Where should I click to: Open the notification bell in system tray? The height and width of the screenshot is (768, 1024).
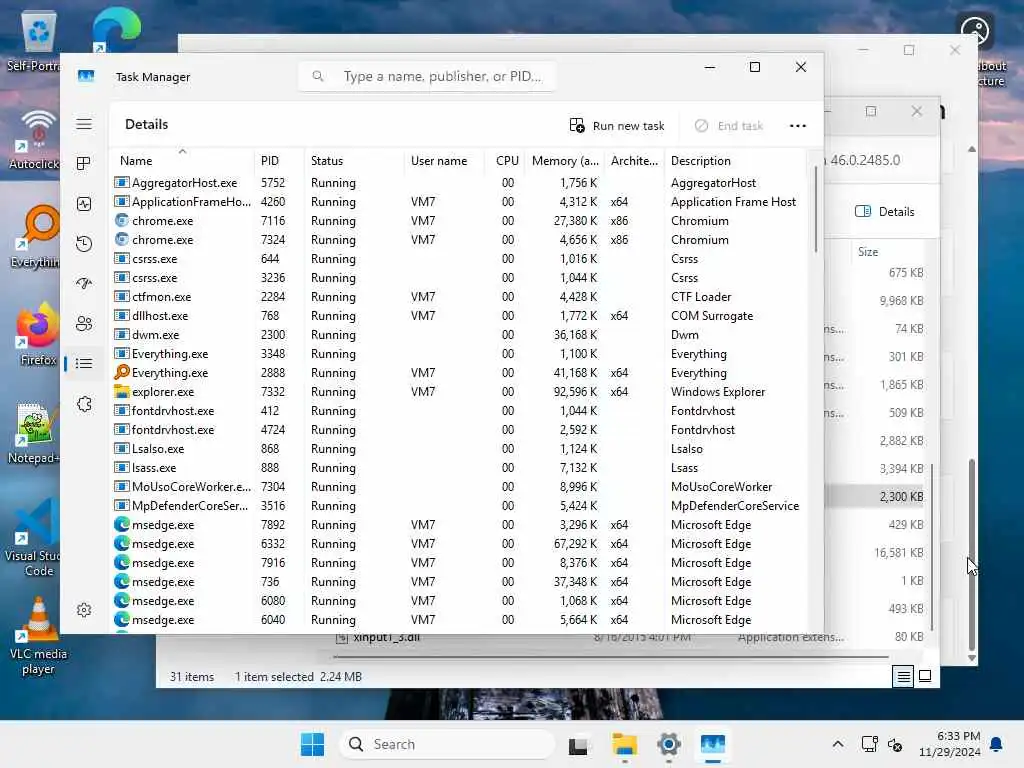pos(996,744)
